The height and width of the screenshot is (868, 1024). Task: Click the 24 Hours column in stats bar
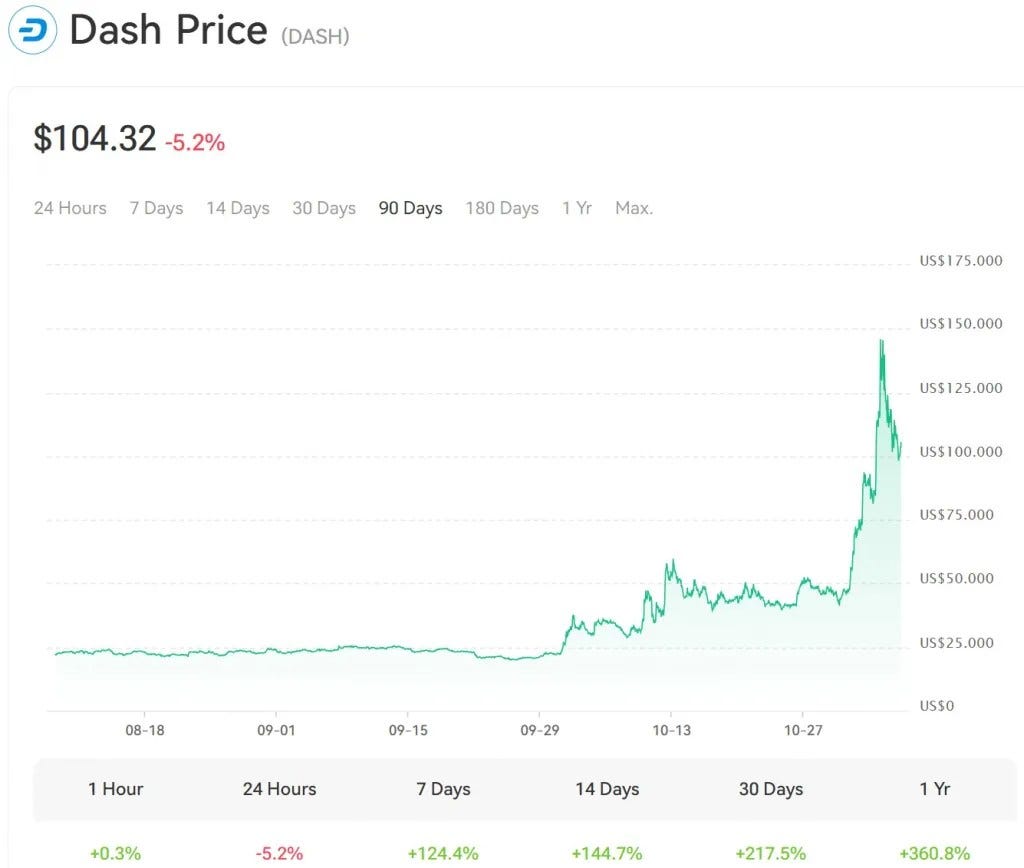click(x=278, y=789)
